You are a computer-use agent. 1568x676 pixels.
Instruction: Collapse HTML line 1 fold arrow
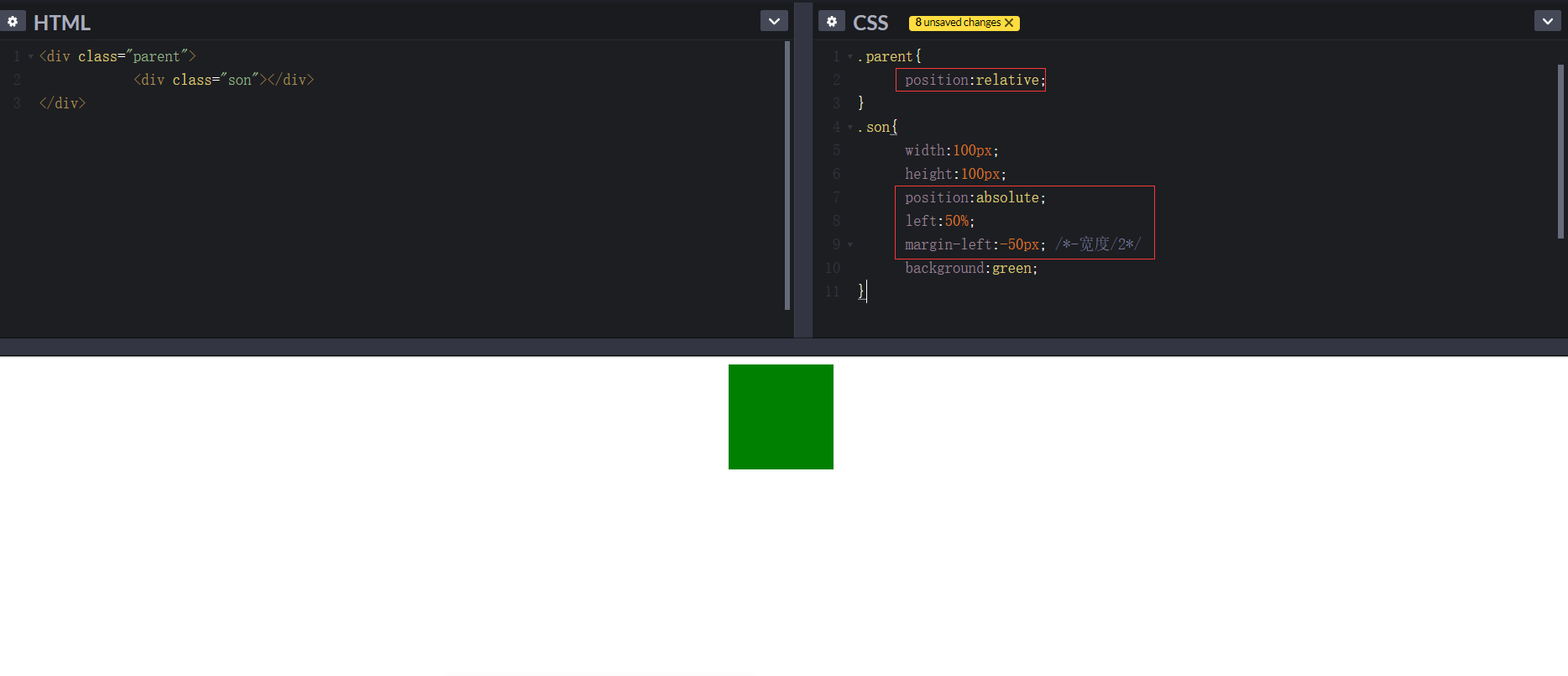(31, 56)
